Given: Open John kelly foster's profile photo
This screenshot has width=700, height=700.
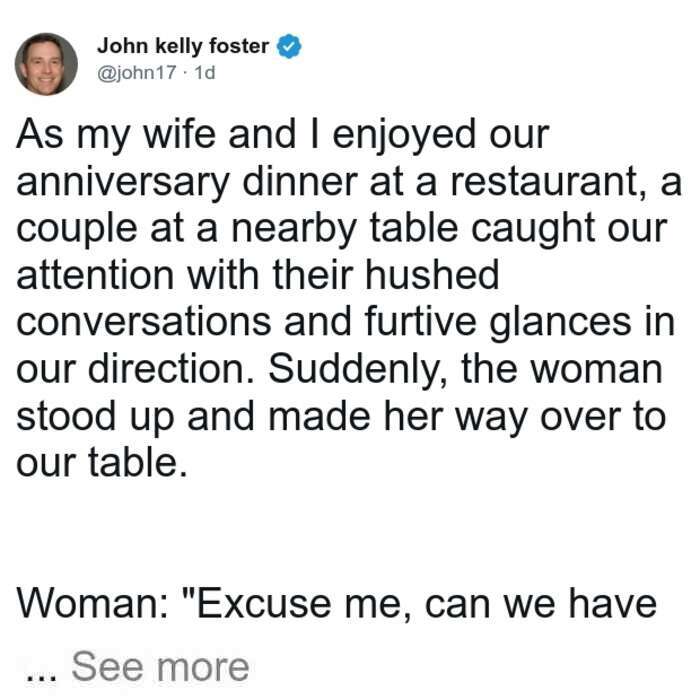Looking at the screenshot, I should click(x=46, y=64).
